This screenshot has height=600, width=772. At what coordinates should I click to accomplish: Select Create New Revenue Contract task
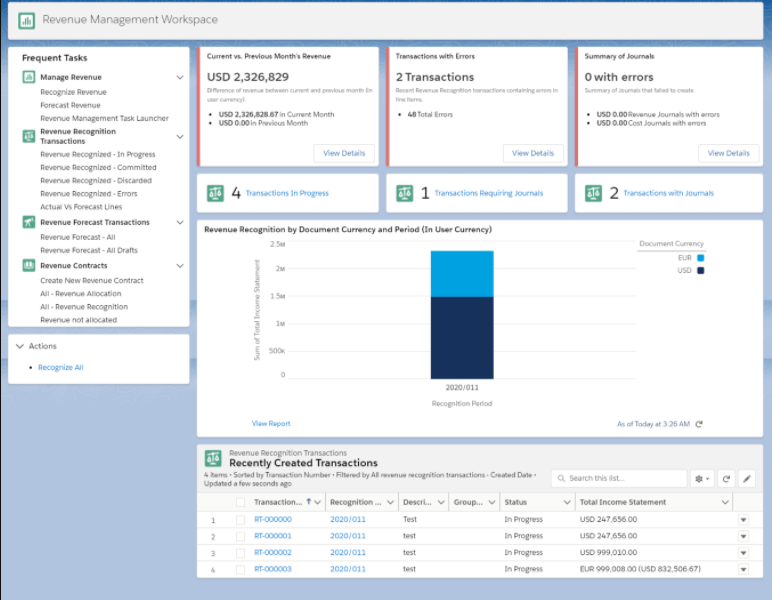(92, 281)
